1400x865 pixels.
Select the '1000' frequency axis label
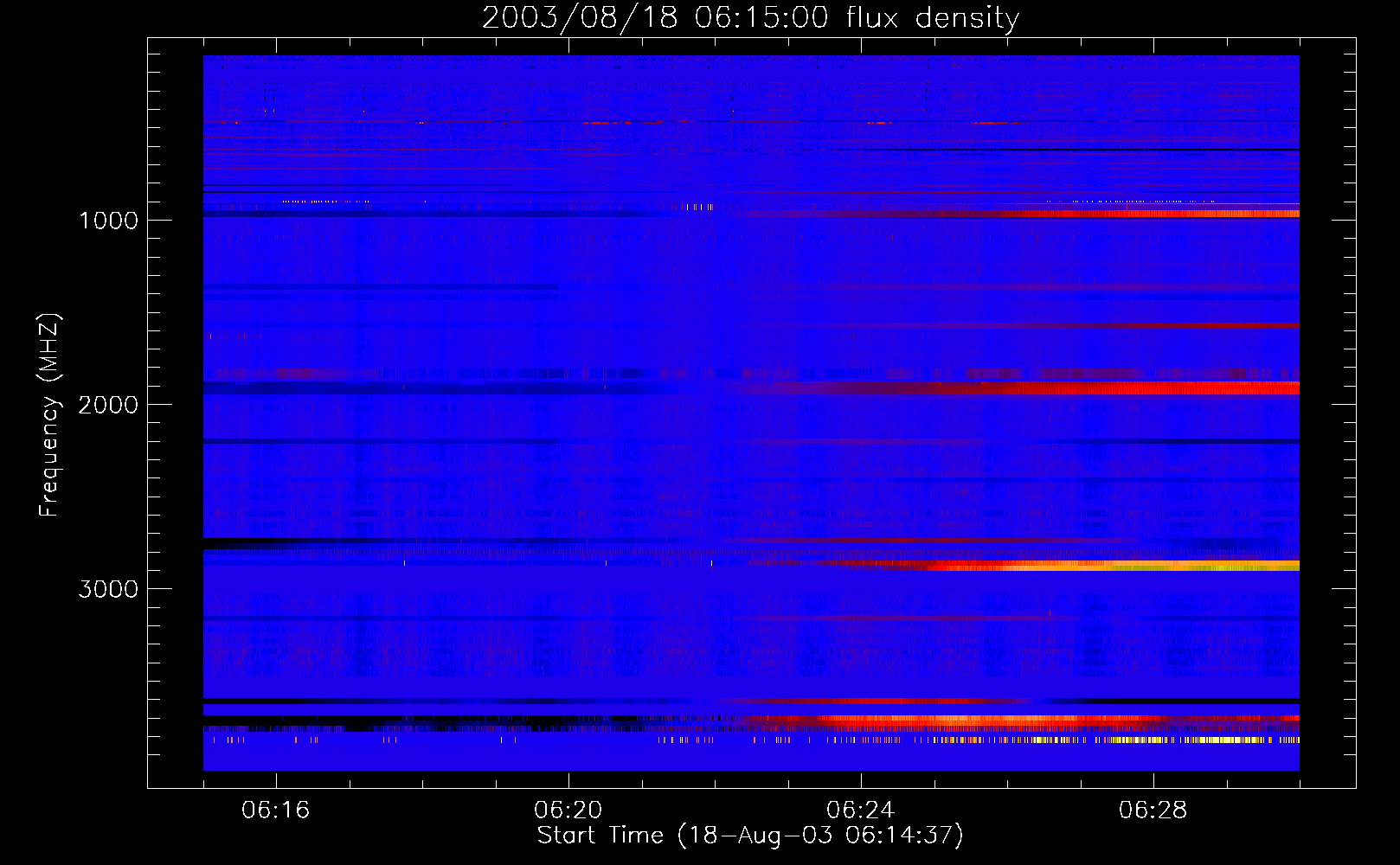(108, 221)
